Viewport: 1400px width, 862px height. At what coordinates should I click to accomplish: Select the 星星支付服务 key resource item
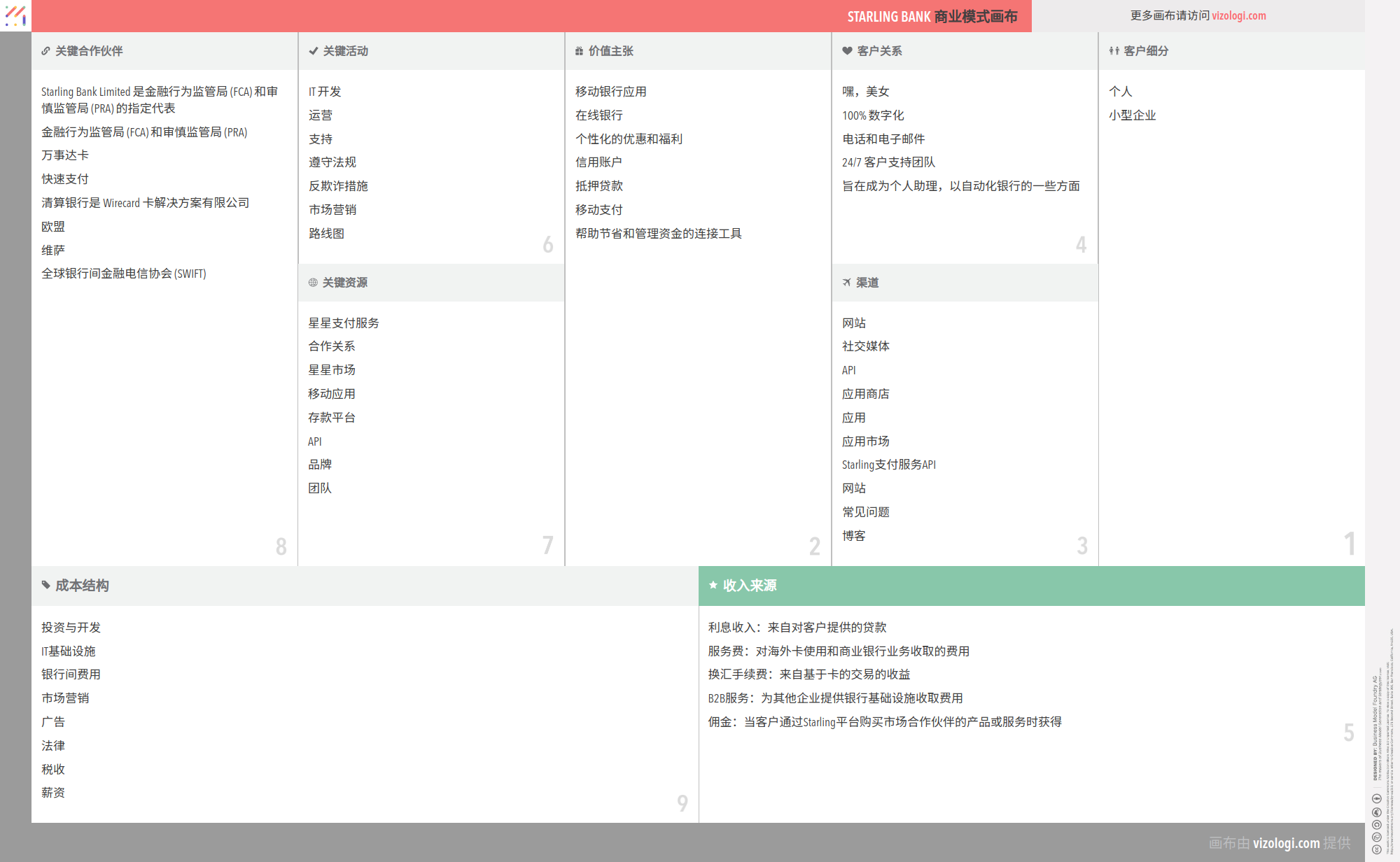coord(343,323)
